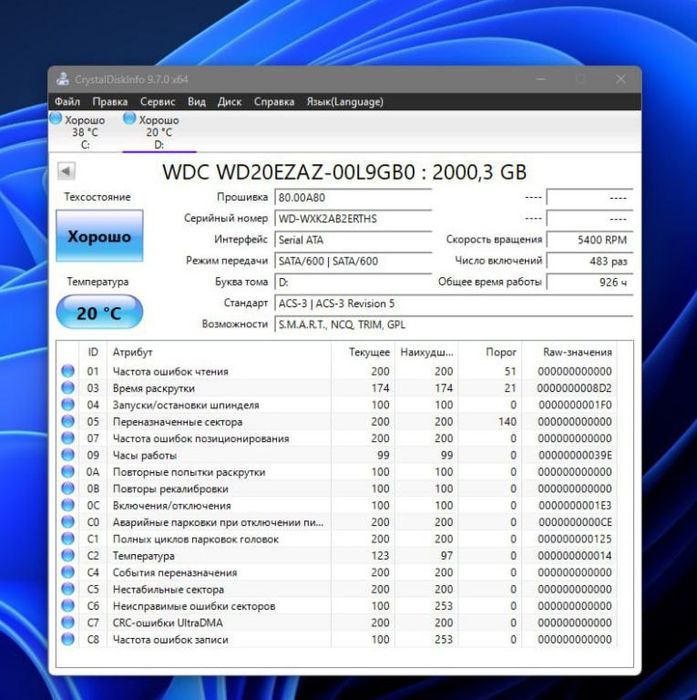Image resolution: width=697 pixels, height=700 pixels.
Task: Click the status icon for Запуски/остановки шпинделя
Action: tap(68, 404)
